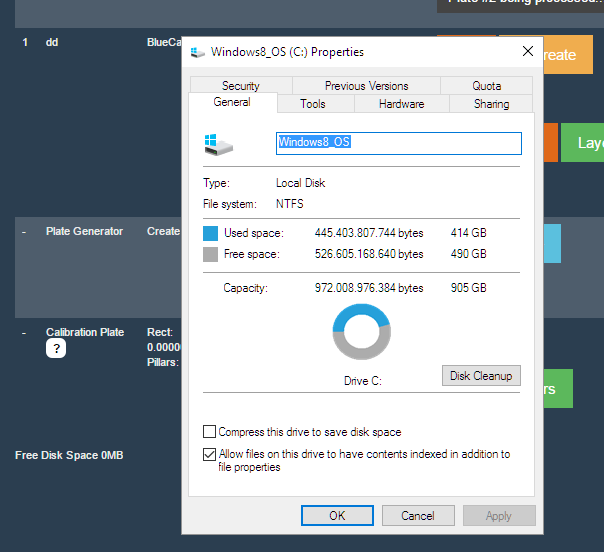Click the '972.008.976.384 bytes' capacity value
This screenshot has width=604, height=552.
(x=369, y=288)
